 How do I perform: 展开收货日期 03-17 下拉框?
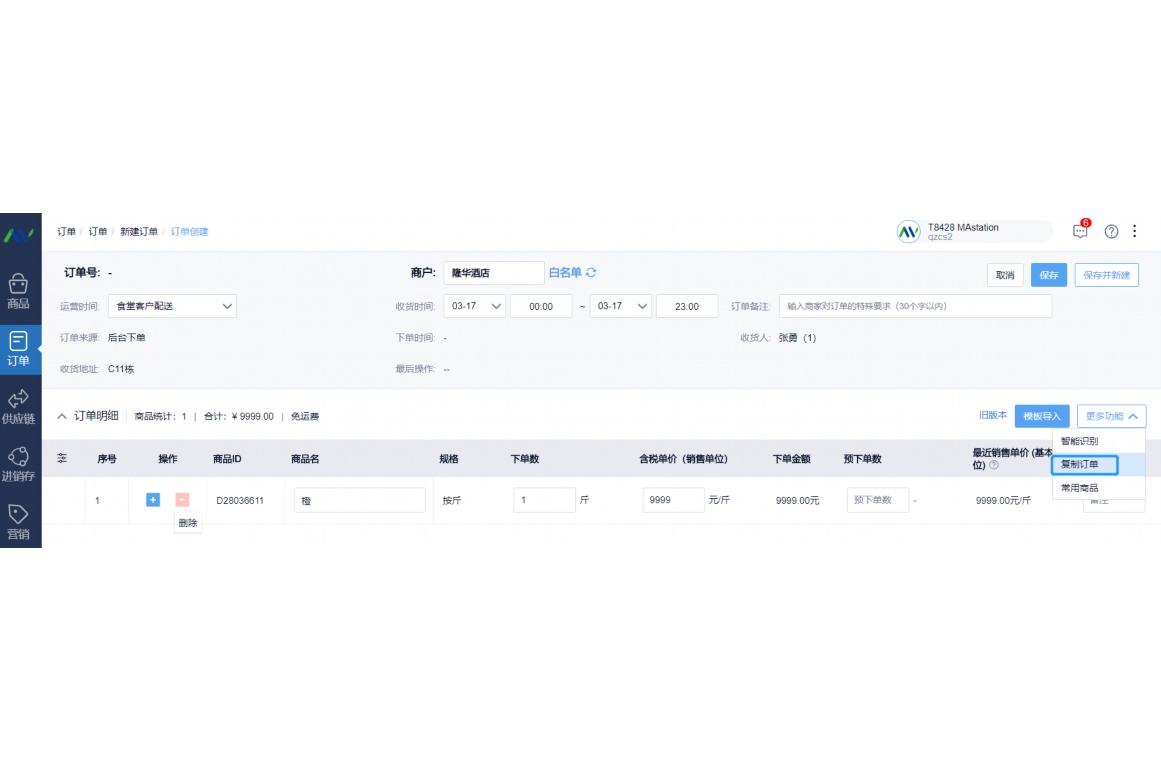[x=474, y=306]
